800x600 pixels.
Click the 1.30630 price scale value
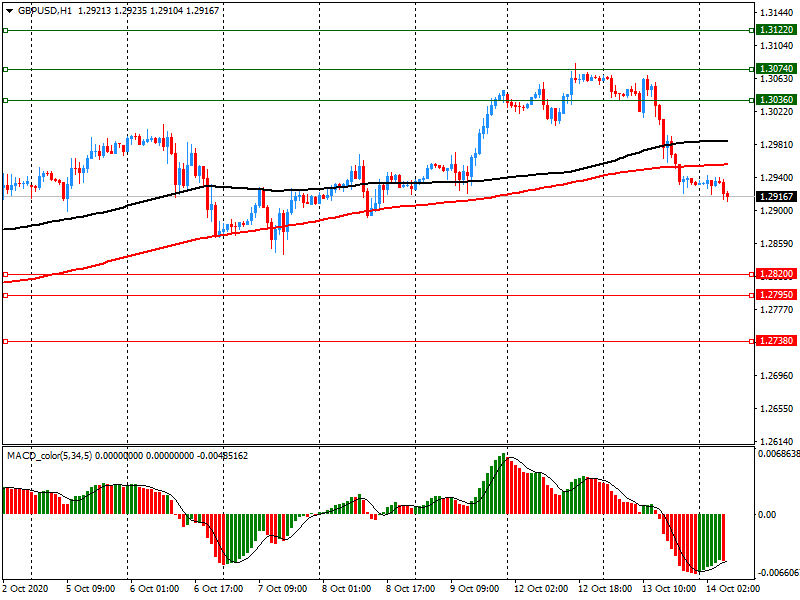coord(777,79)
